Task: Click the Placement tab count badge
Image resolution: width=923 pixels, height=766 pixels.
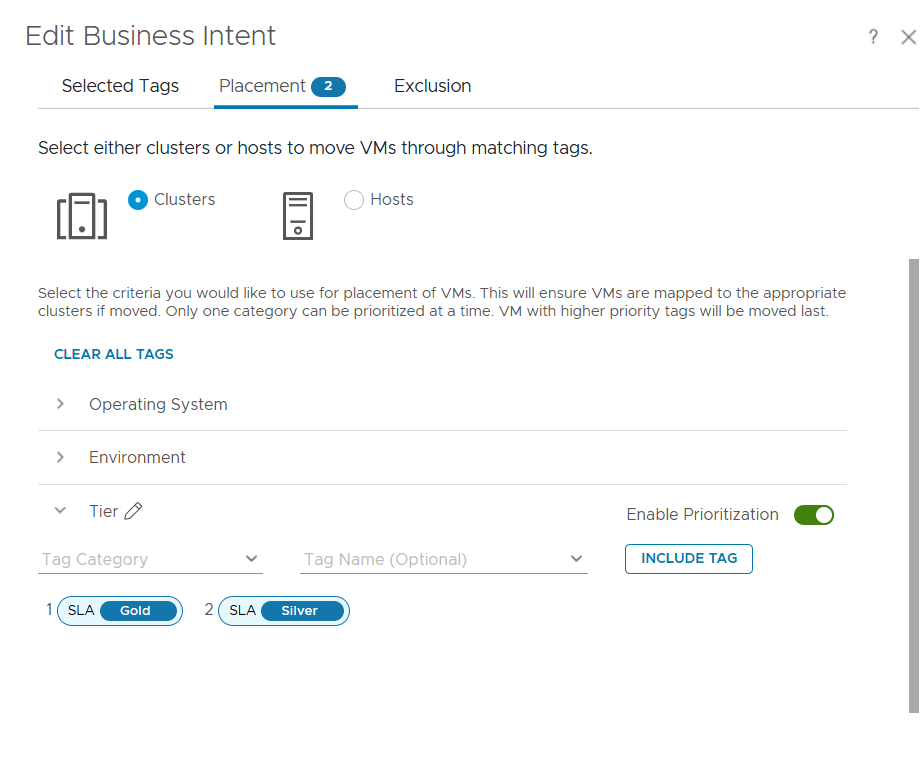Action: (x=328, y=86)
